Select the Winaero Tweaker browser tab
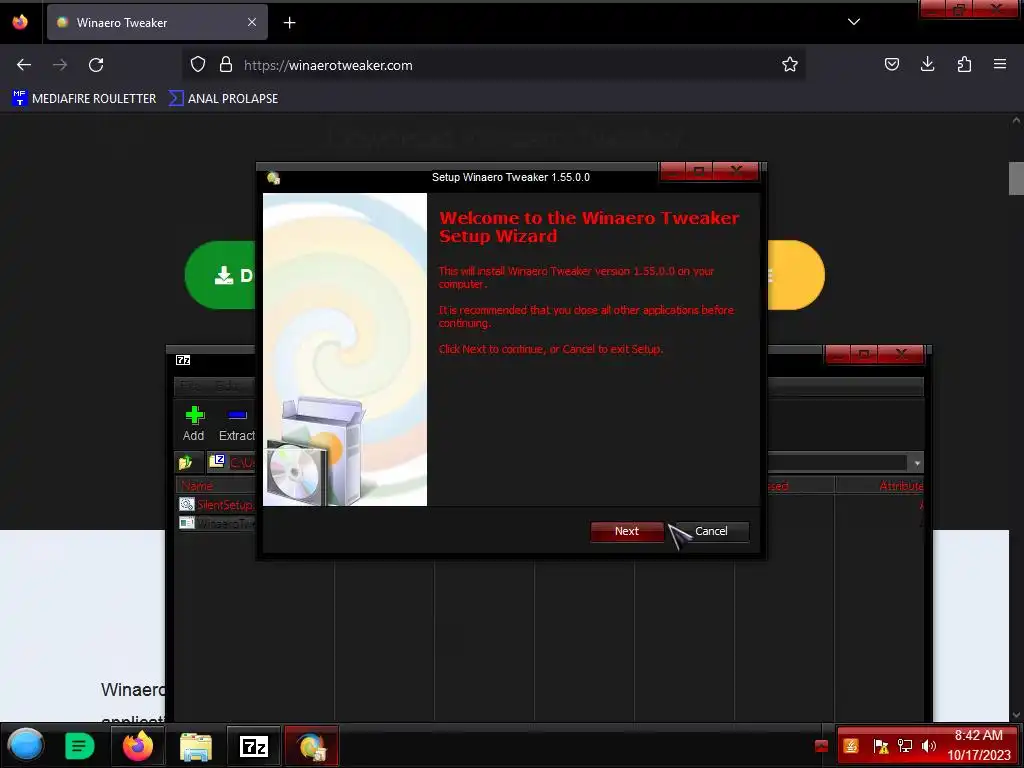The image size is (1024, 768). pos(157,23)
